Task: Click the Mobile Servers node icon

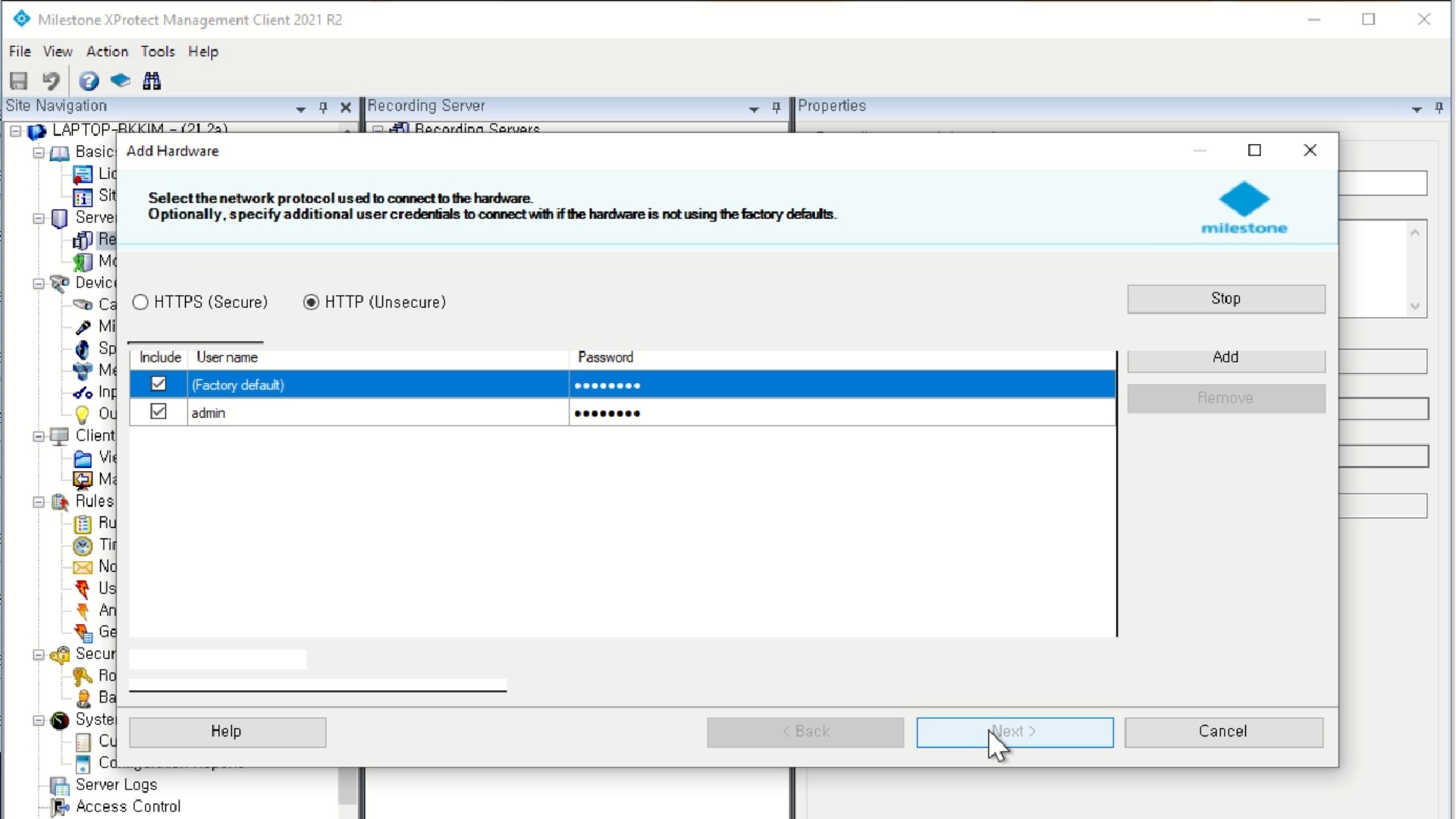Action: (83, 262)
